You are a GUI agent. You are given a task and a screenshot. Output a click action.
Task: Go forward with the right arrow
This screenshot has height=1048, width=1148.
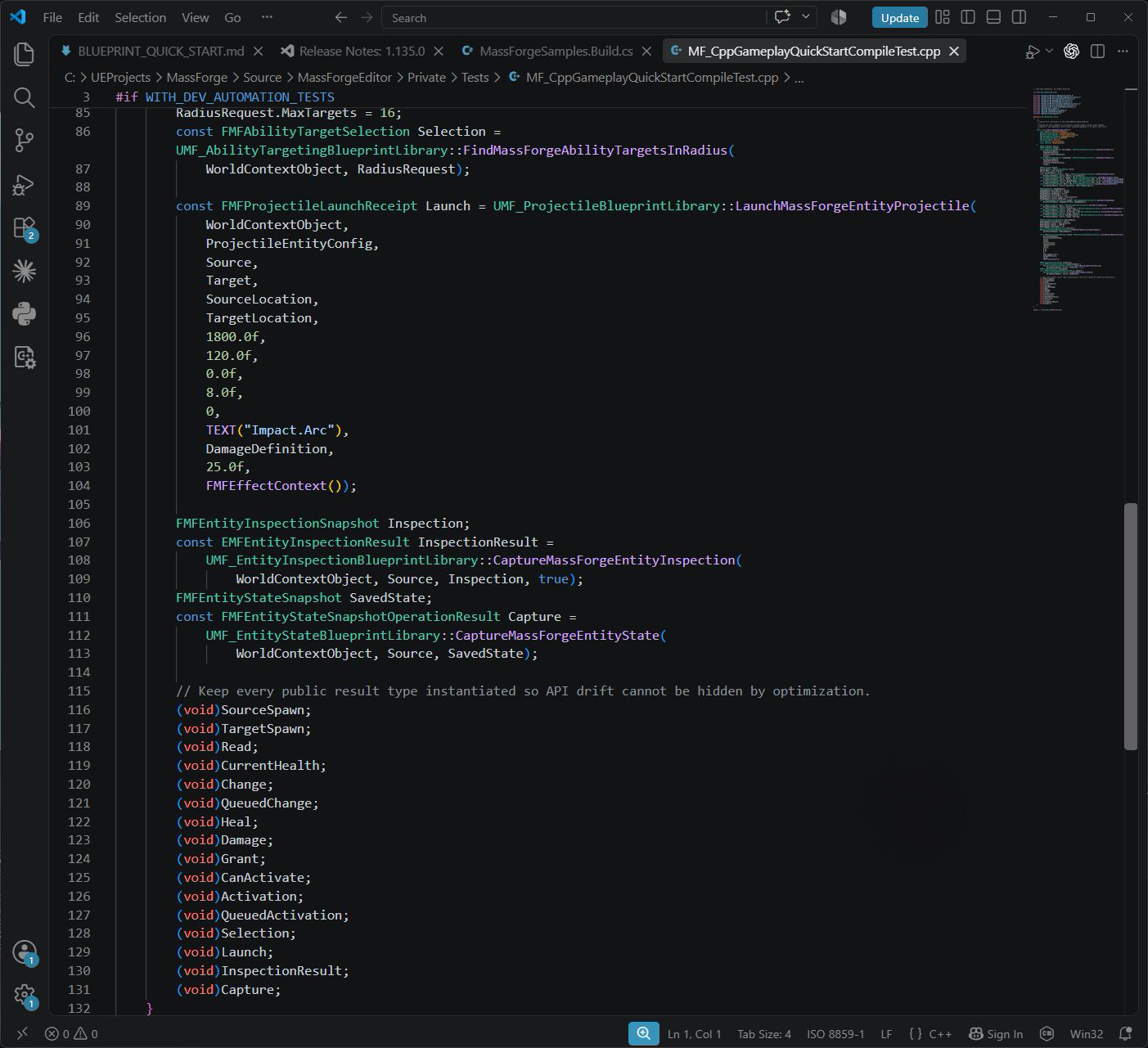[x=367, y=17]
